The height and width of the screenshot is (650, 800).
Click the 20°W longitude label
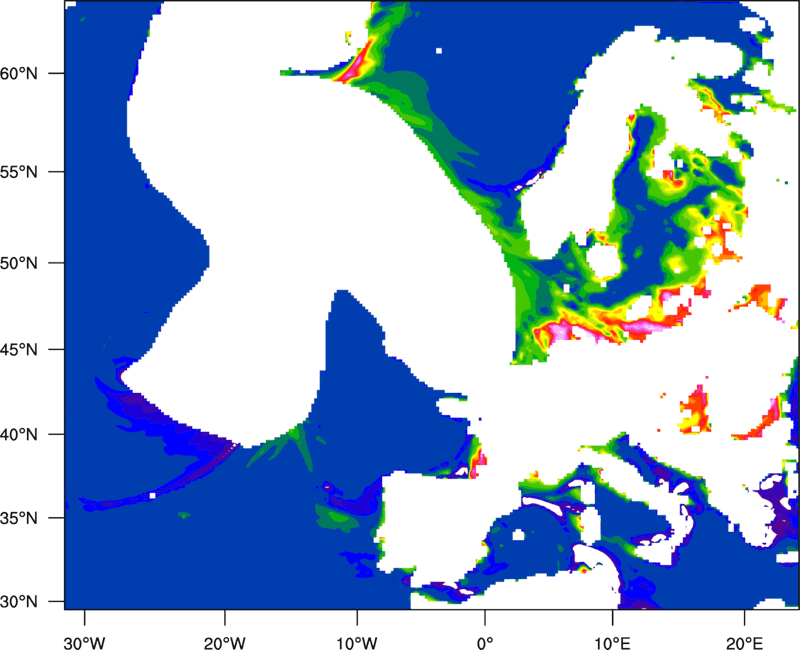tap(225, 643)
